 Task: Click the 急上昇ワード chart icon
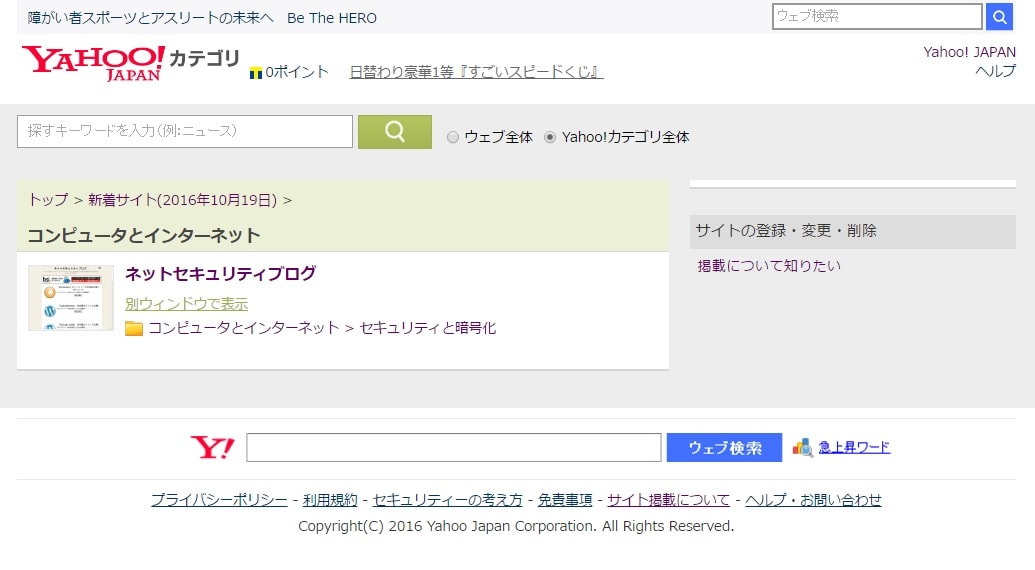[x=803, y=448]
